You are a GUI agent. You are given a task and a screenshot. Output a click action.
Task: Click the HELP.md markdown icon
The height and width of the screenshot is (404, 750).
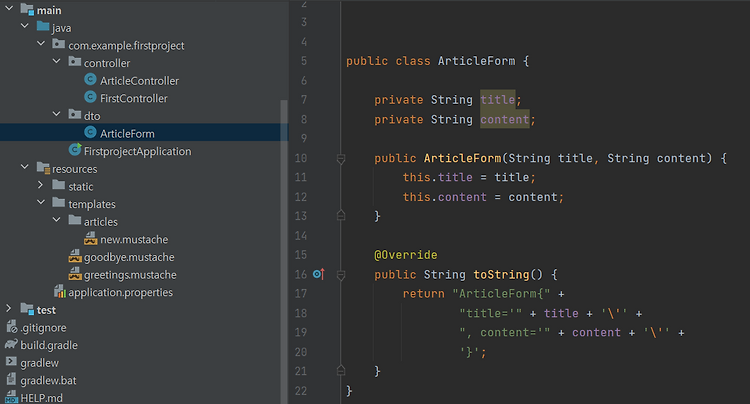pos(11,397)
